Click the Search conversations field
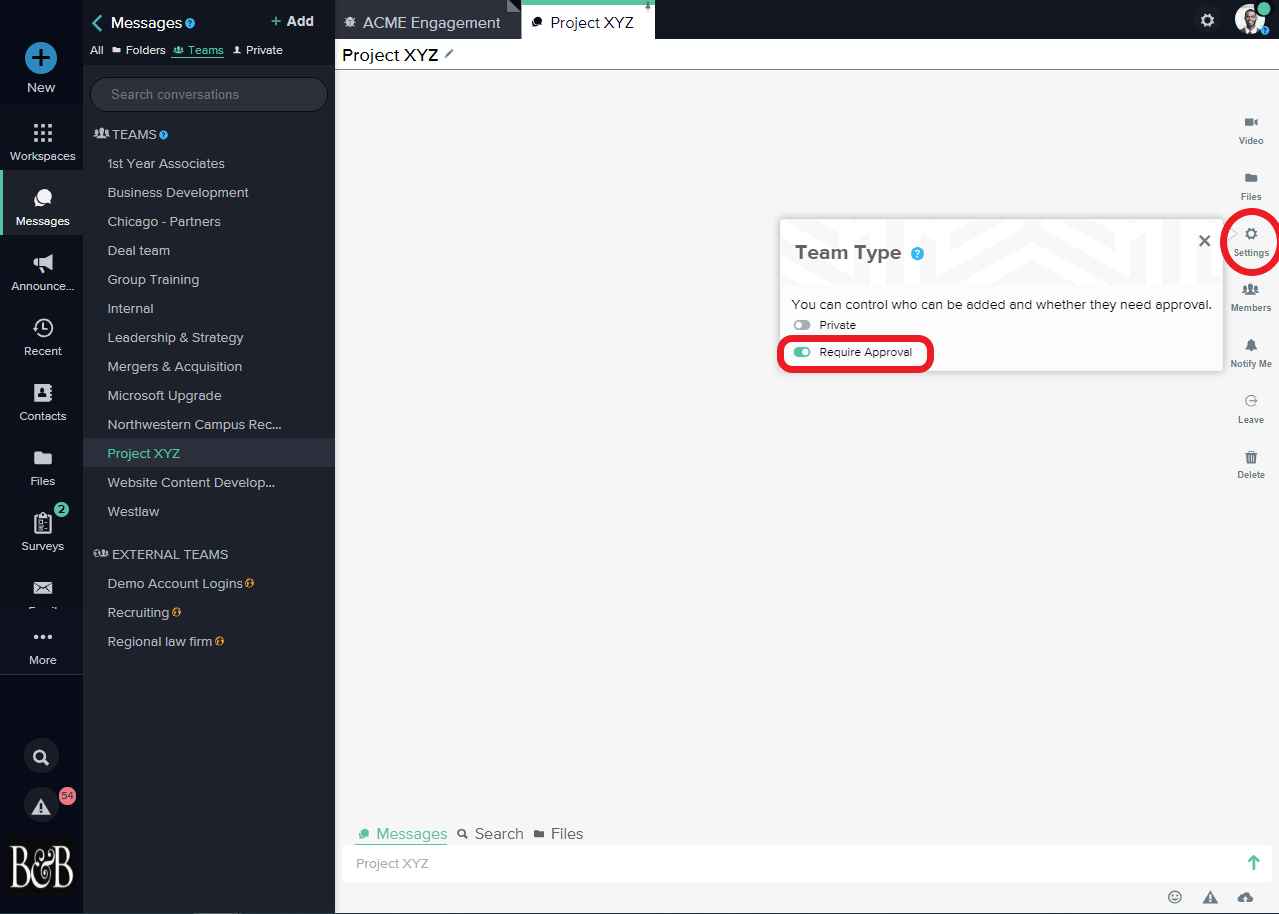 (208, 94)
